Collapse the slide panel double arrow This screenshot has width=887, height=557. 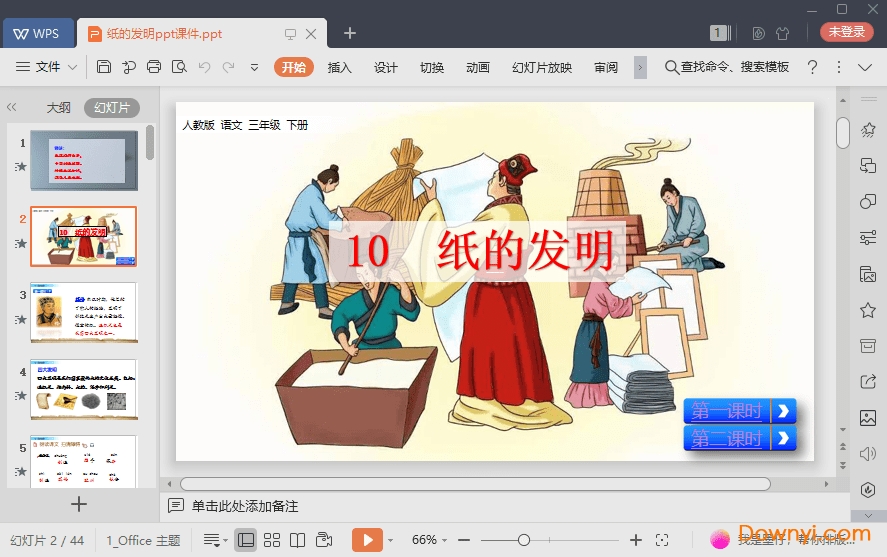pos(11,107)
